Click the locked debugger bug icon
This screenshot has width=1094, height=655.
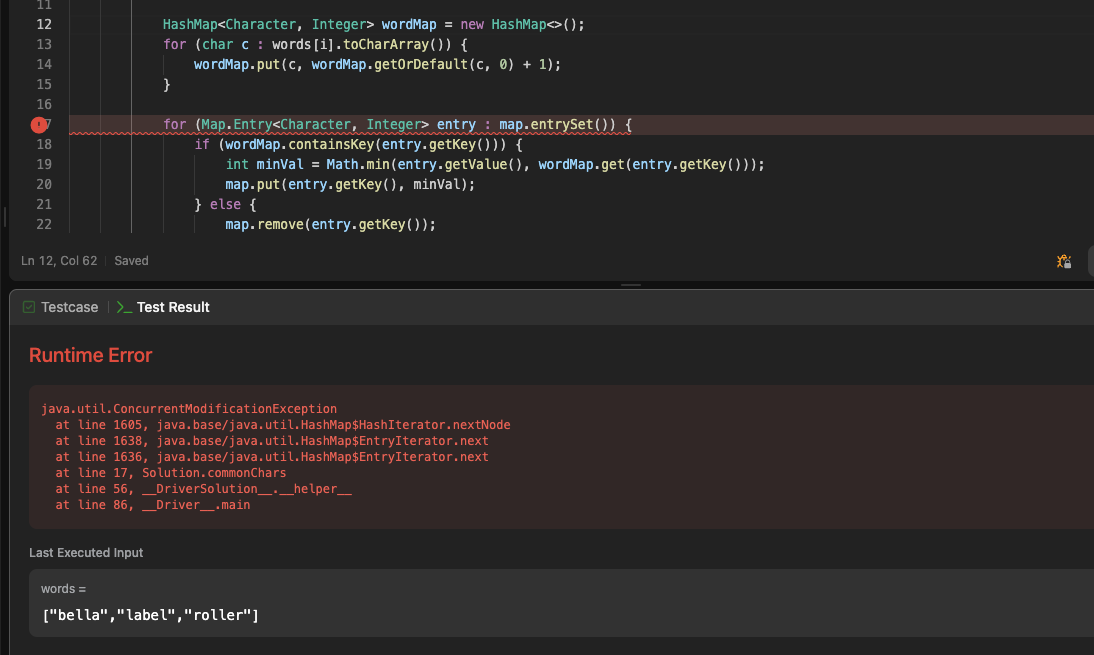[1064, 261]
